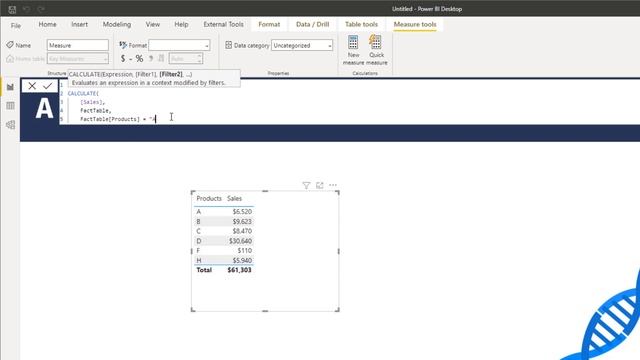Select the $110 cell for product F
This screenshot has height=360, width=640.
[x=244, y=251]
